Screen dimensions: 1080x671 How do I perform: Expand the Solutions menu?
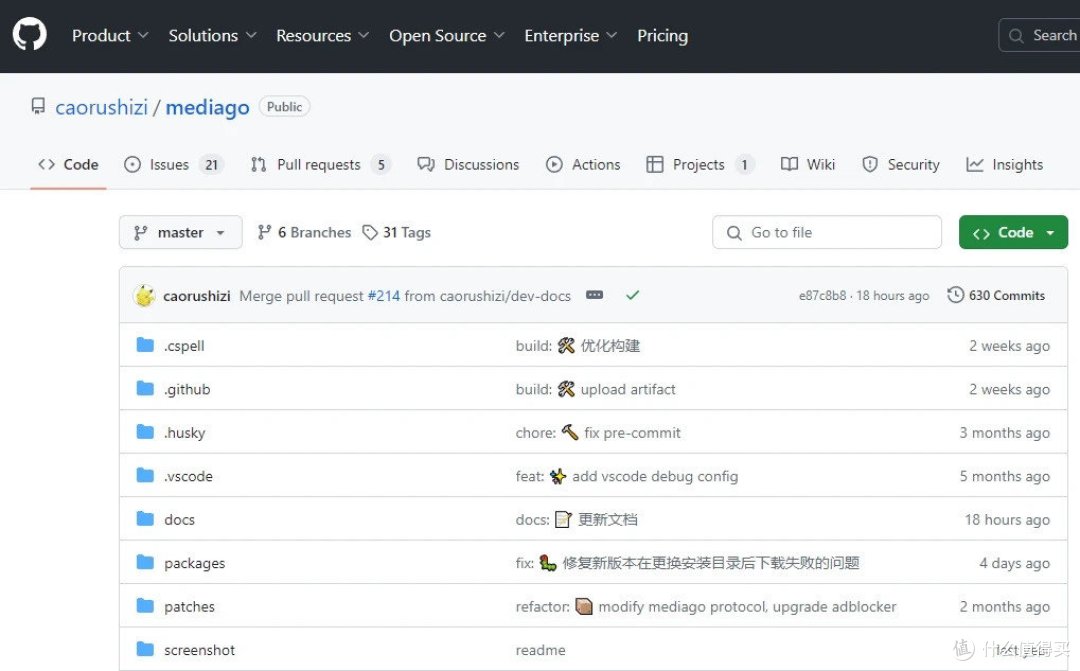pos(212,35)
